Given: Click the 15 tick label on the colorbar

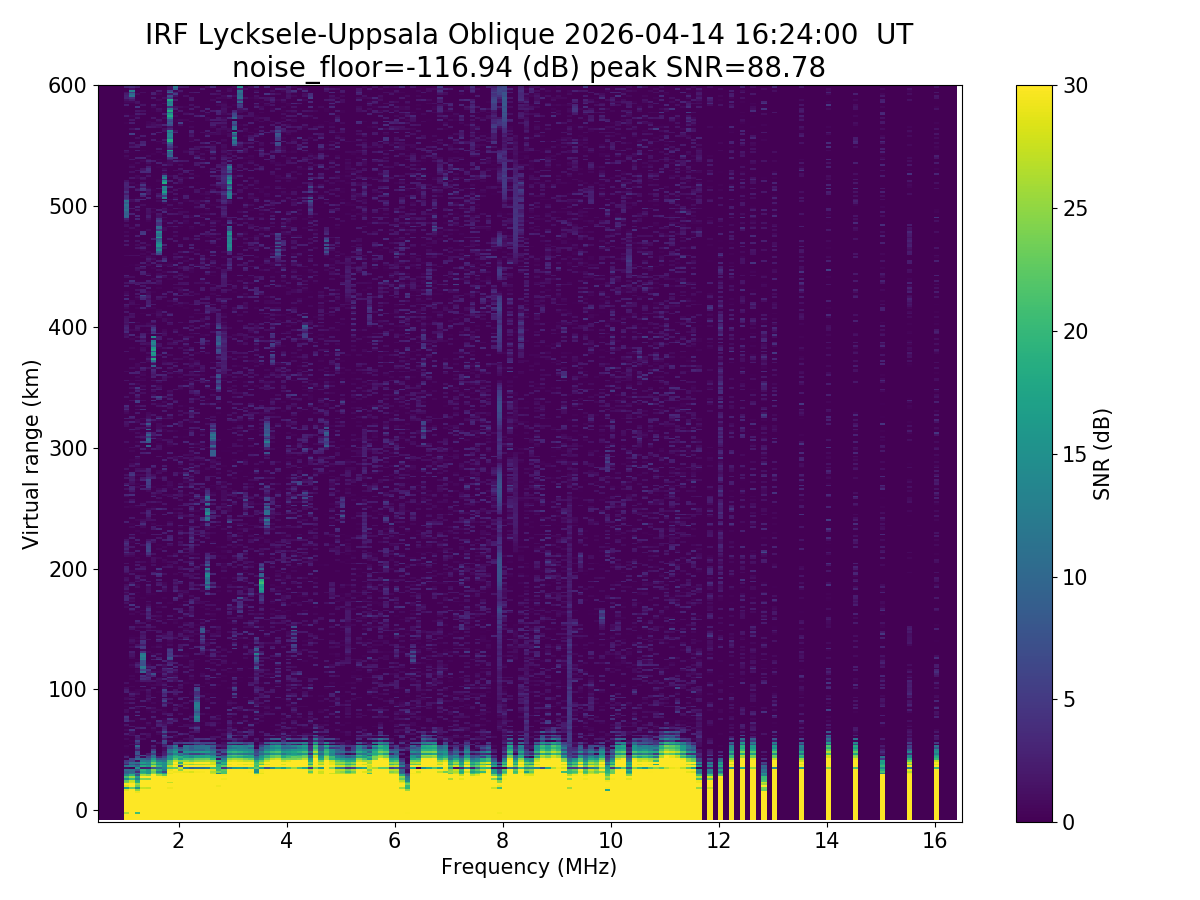Looking at the screenshot, I should (1074, 454).
